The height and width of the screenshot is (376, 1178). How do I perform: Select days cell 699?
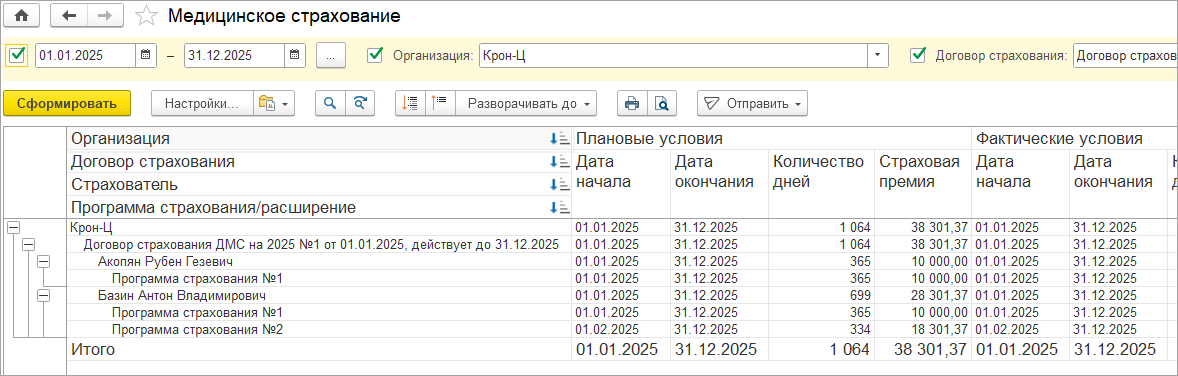[821, 296]
